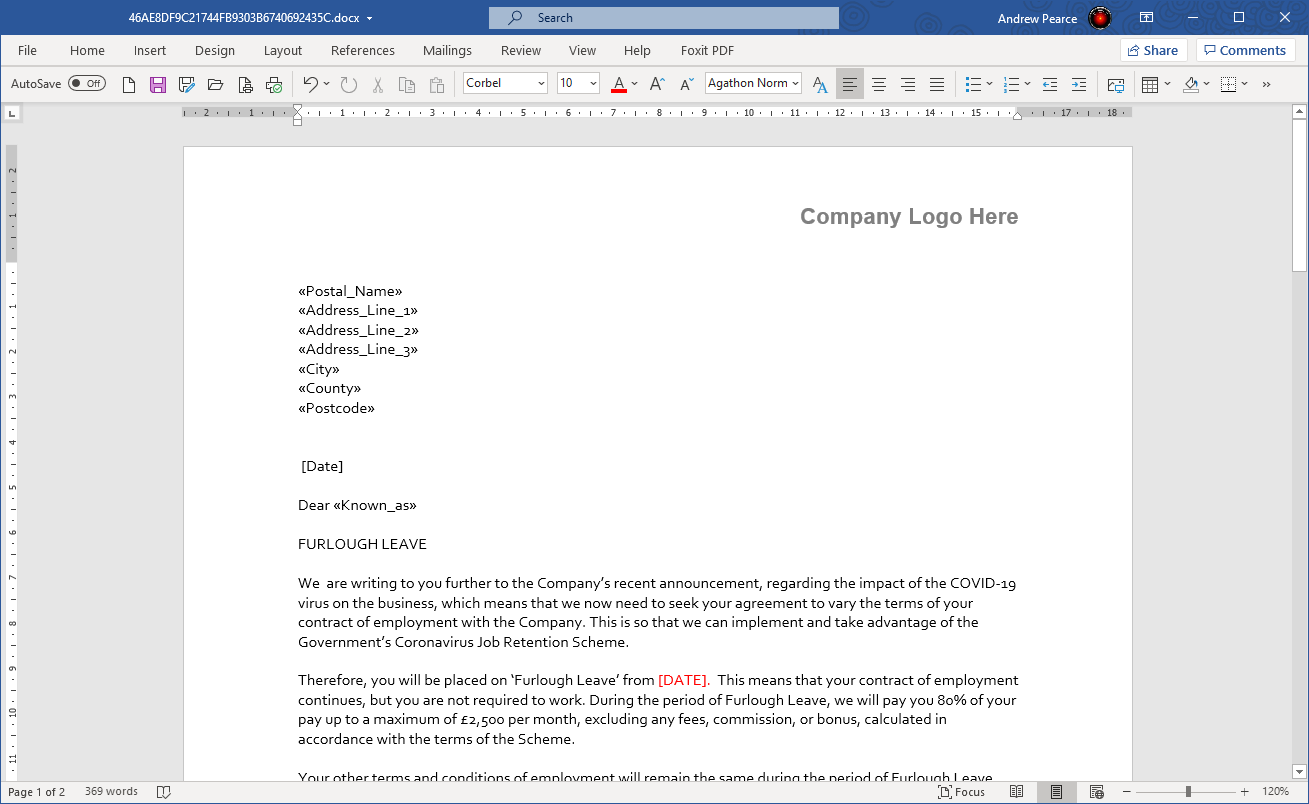Select the Copy icon on the ribbon
Screen dimensions: 1309x804
pos(406,83)
